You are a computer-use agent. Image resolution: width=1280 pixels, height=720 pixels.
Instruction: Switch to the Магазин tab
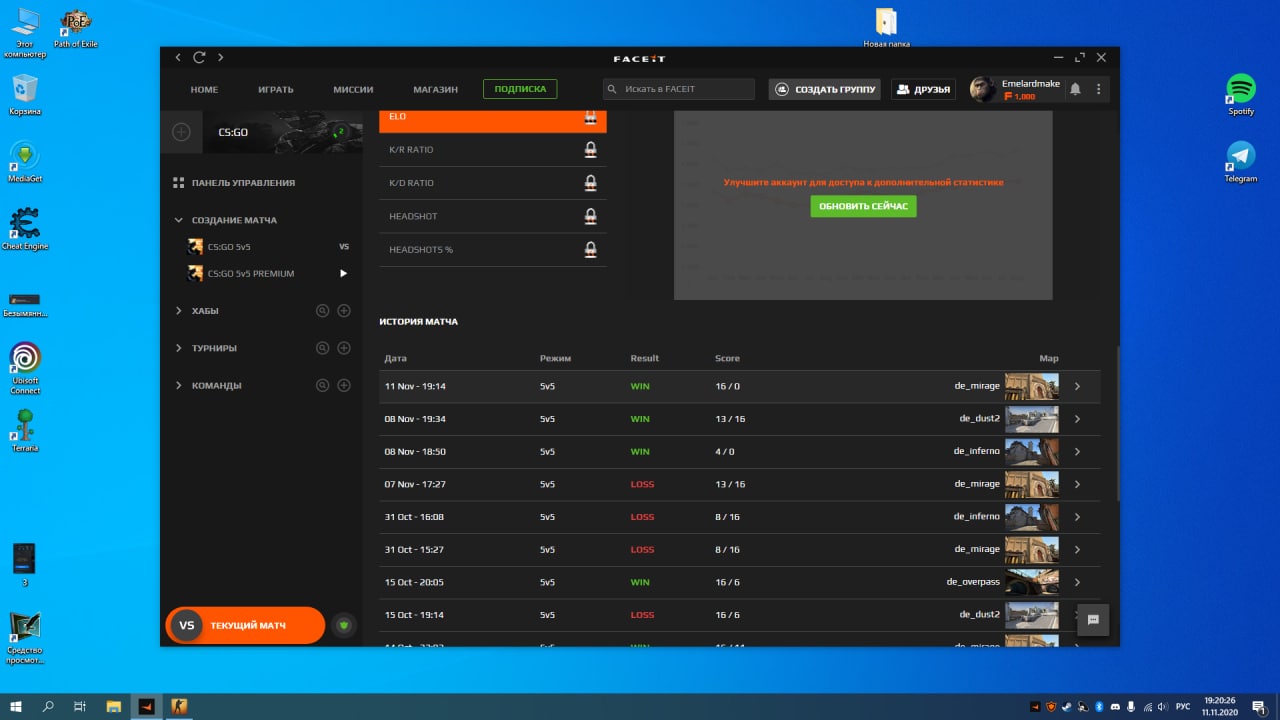(435, 89)
